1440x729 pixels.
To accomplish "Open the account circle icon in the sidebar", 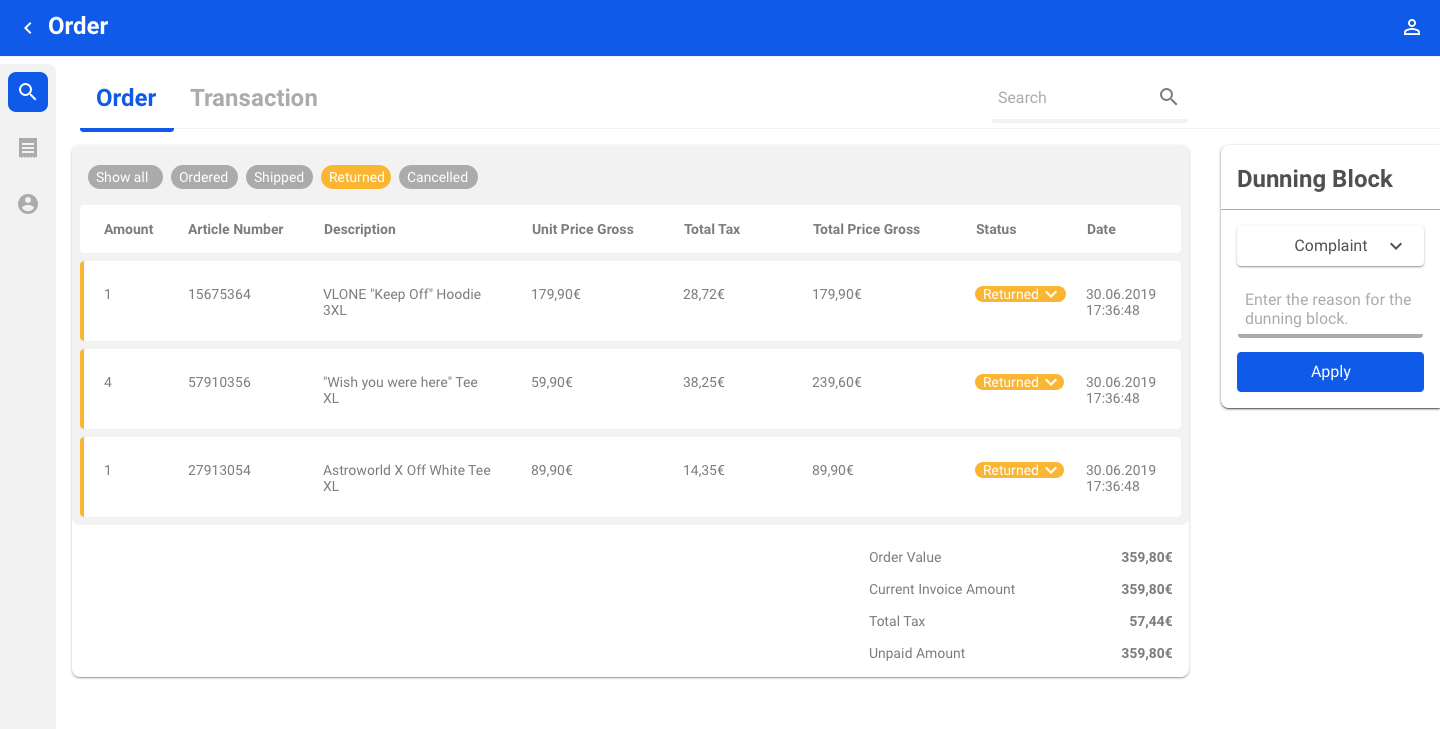I will (x=28, y=204).
